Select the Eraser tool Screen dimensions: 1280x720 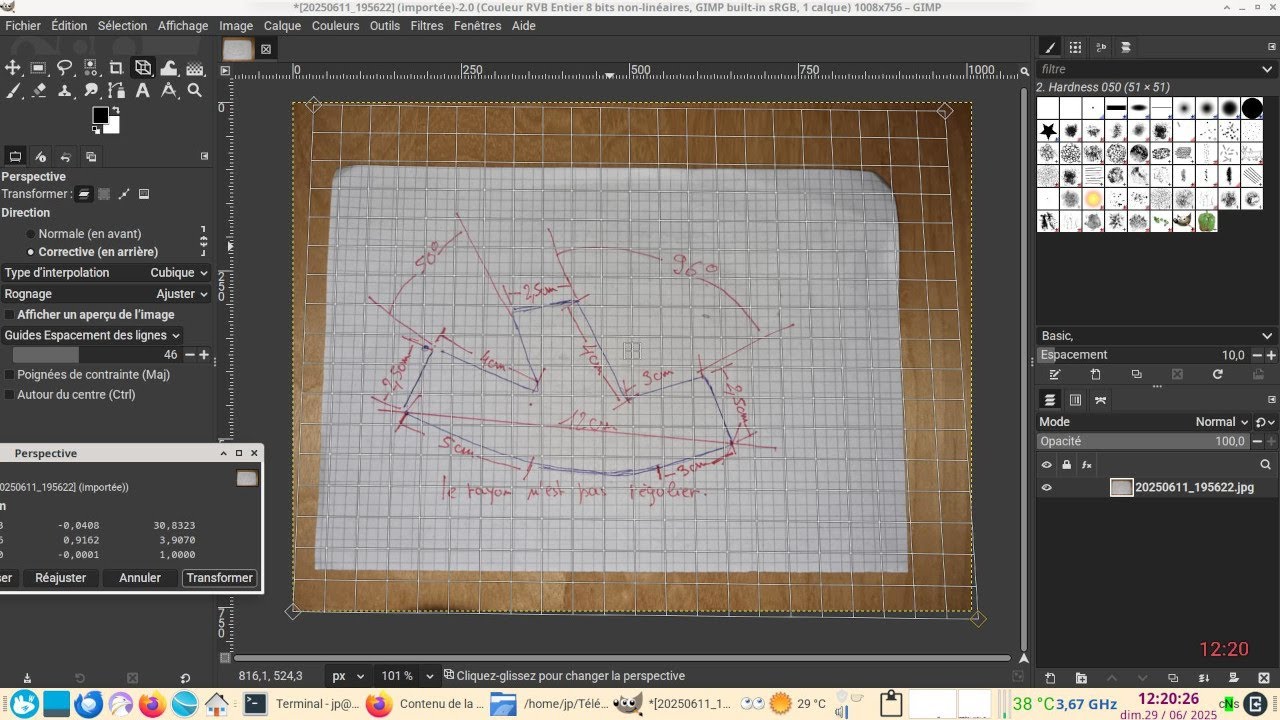pyautogui.click(x=39, y=90)
